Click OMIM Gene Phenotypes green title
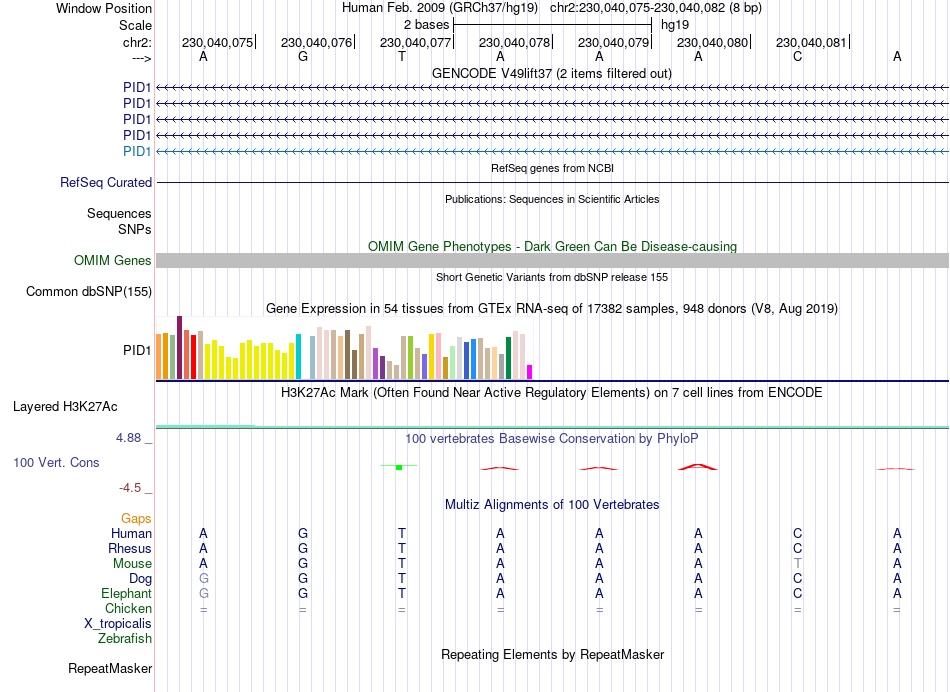Screen dimensions: 950x692 (x=552, y=246)
